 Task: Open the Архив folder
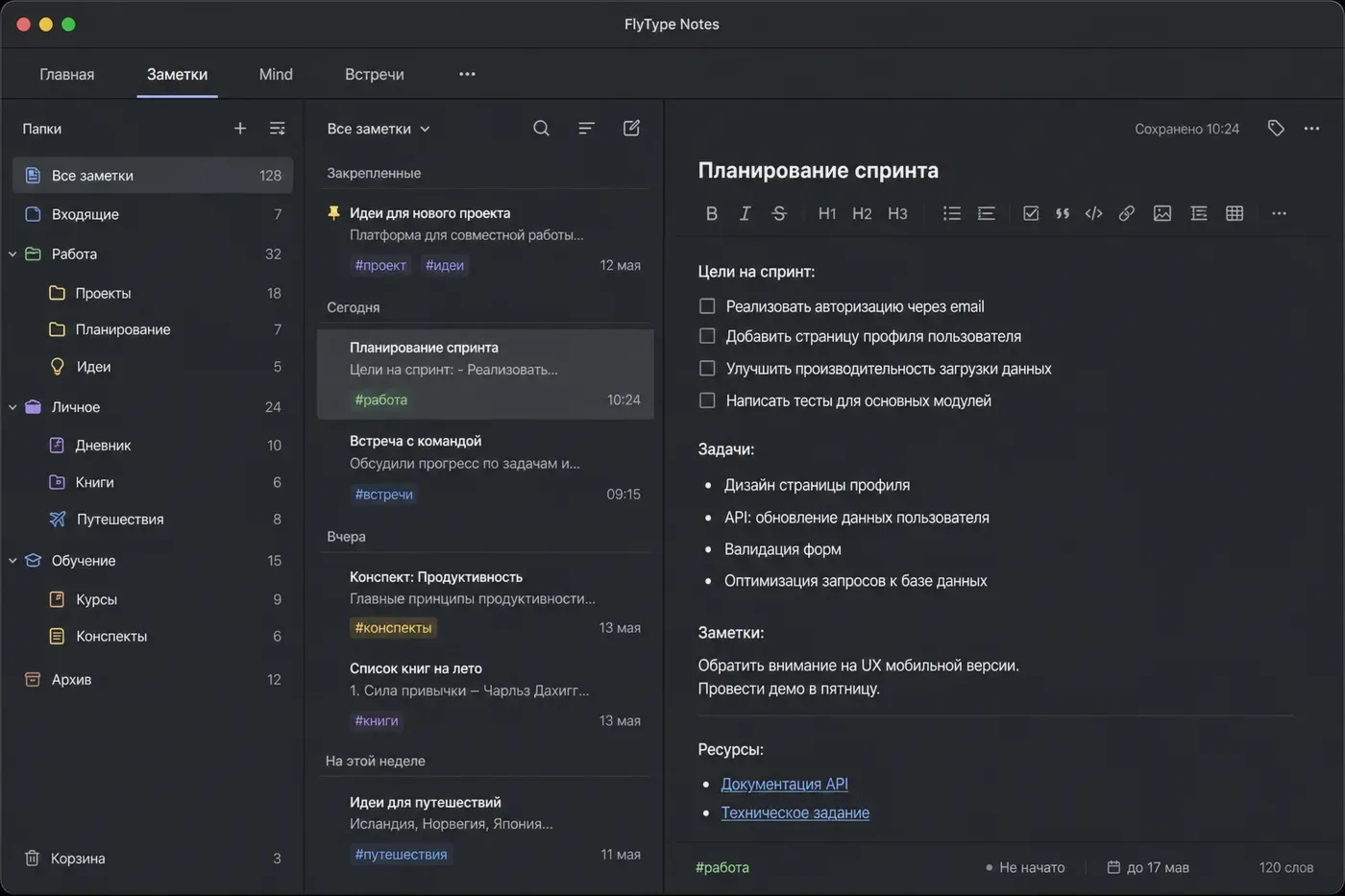tap(154, 679)
